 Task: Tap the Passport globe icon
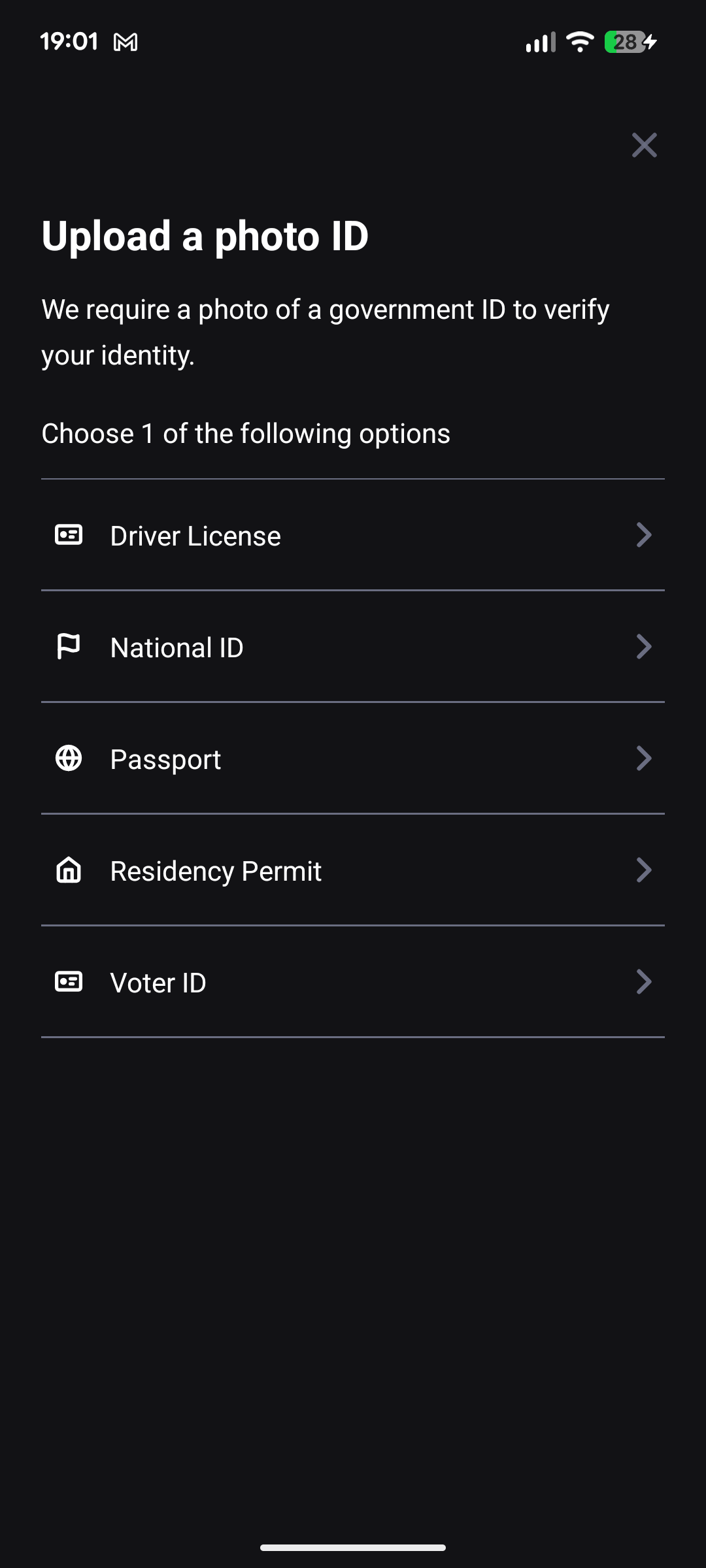tap(69, 759)
